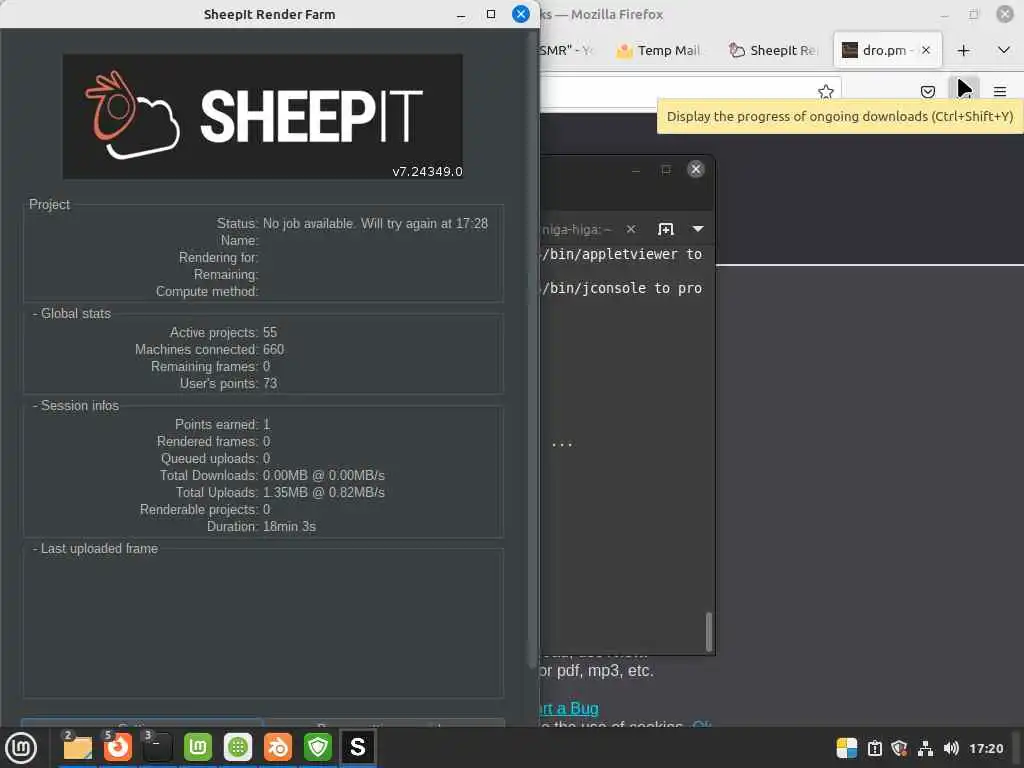Open the terminal from the taskbar
Image resolution: width=1024 pixels, height=768 pixels.
pos(158,747)
